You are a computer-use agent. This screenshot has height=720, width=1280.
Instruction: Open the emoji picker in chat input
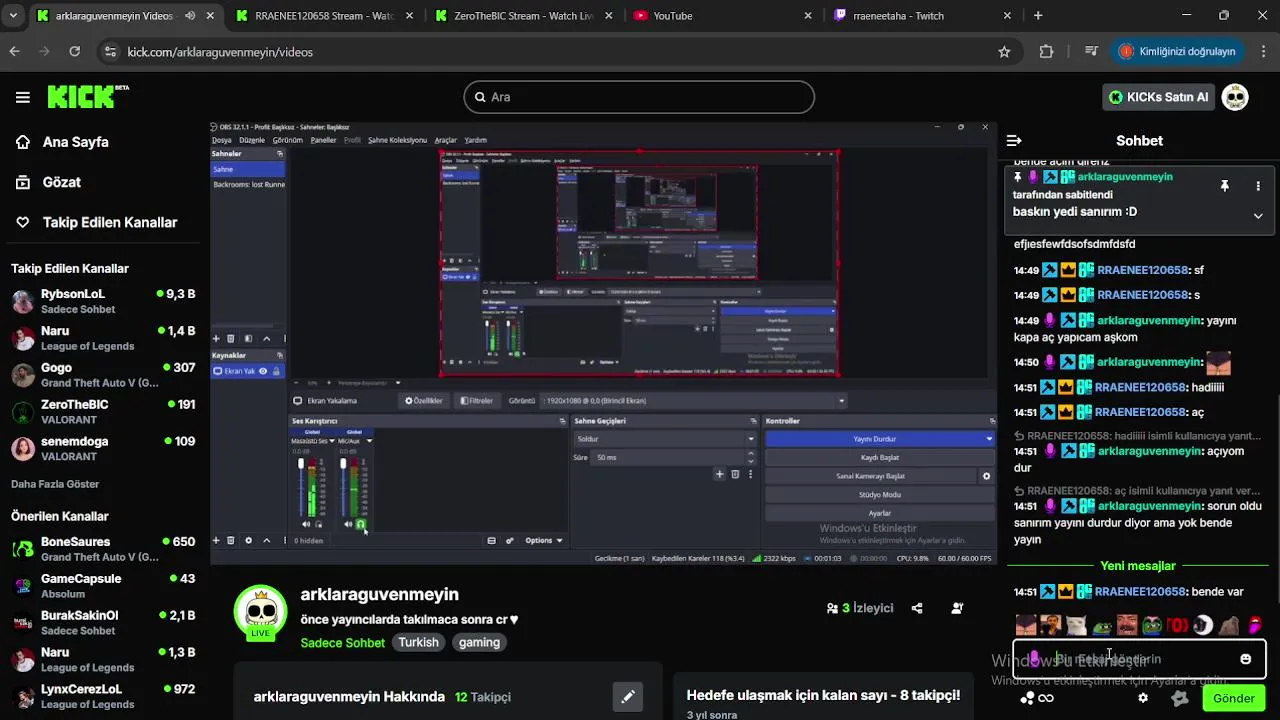tap(1245, 659)
